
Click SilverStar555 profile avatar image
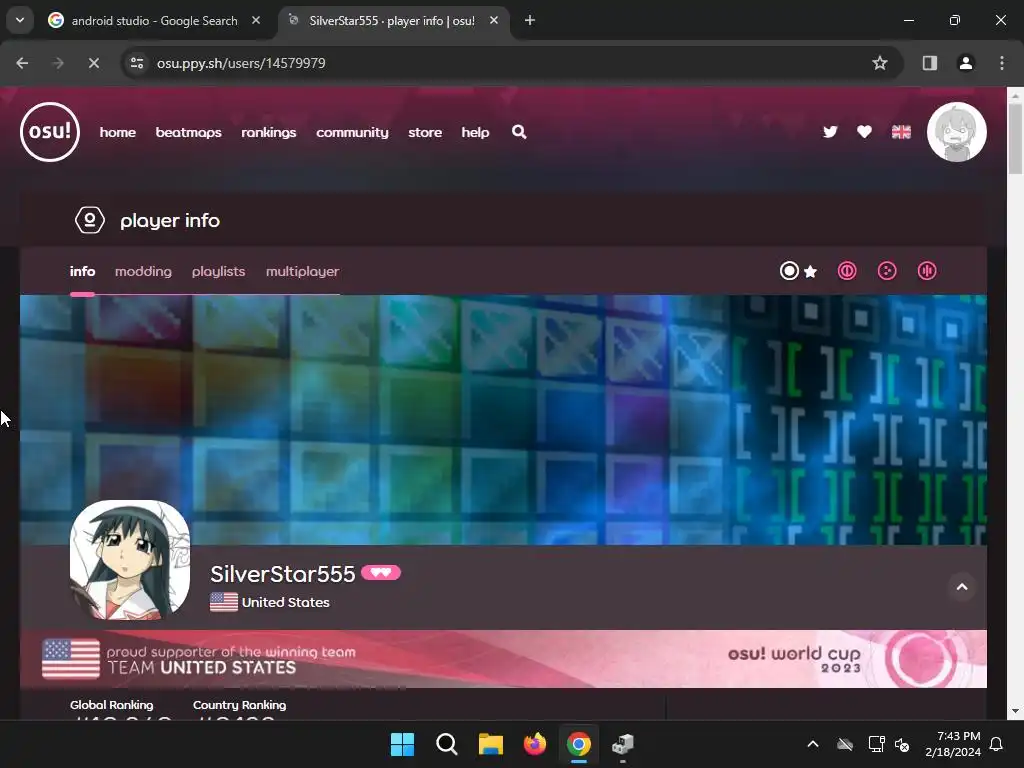(130, 560)
